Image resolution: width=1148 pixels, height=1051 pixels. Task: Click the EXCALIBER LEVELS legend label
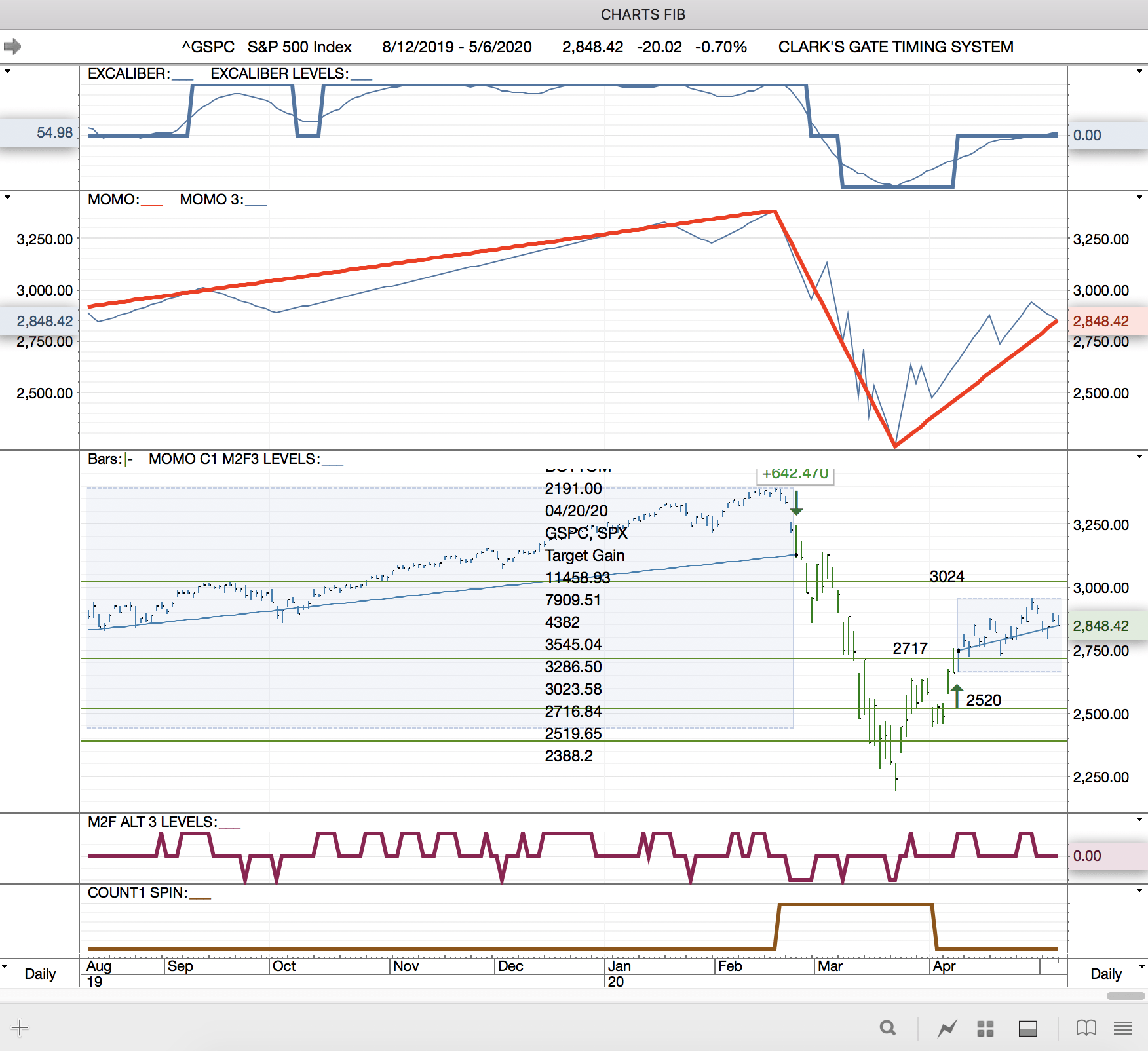279,74
